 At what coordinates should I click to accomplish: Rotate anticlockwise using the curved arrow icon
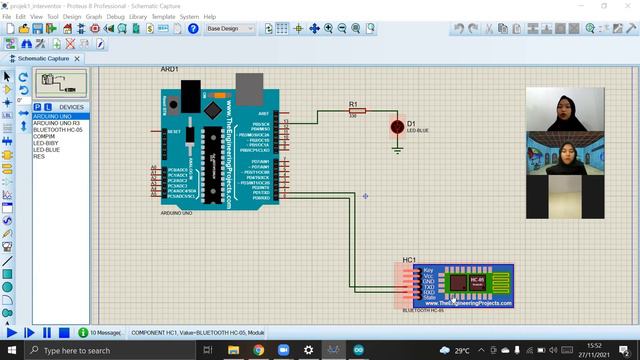point(23,90)
